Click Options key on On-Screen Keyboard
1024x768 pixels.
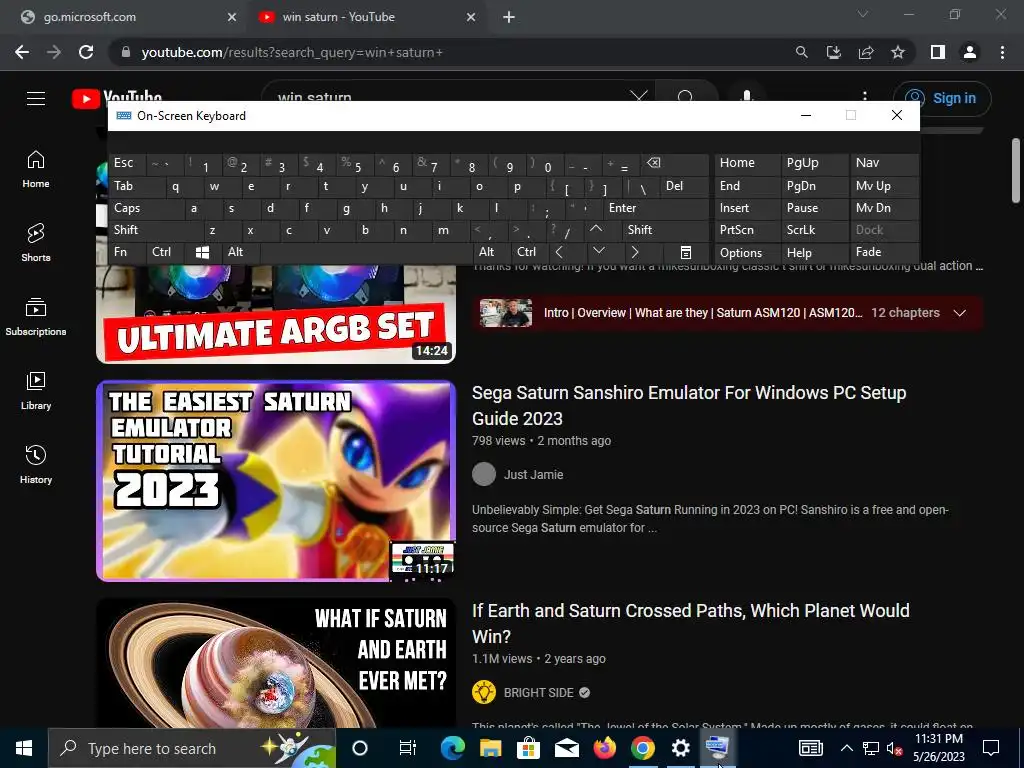(x=746, y=252)
